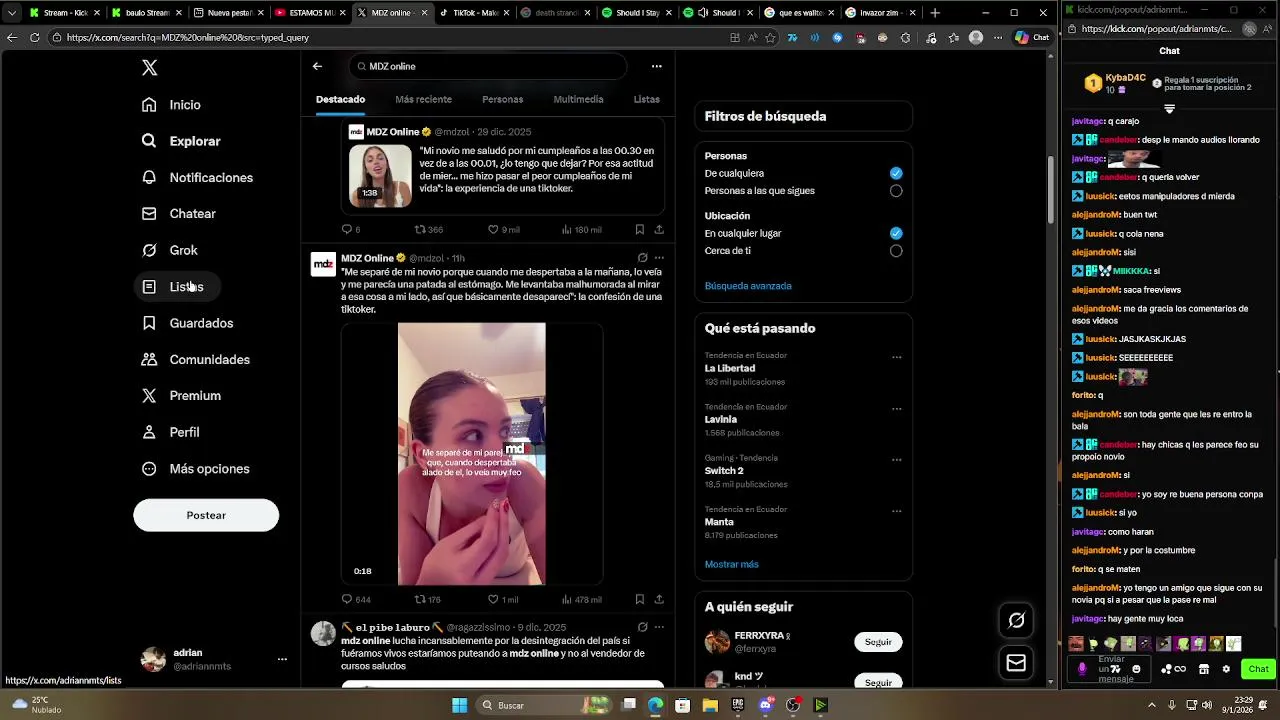Image resolution: width=1280 pixels, height=720 pixels.
Task: Click 'Mostrar más' under trends
Action: [x=731, y=564]
